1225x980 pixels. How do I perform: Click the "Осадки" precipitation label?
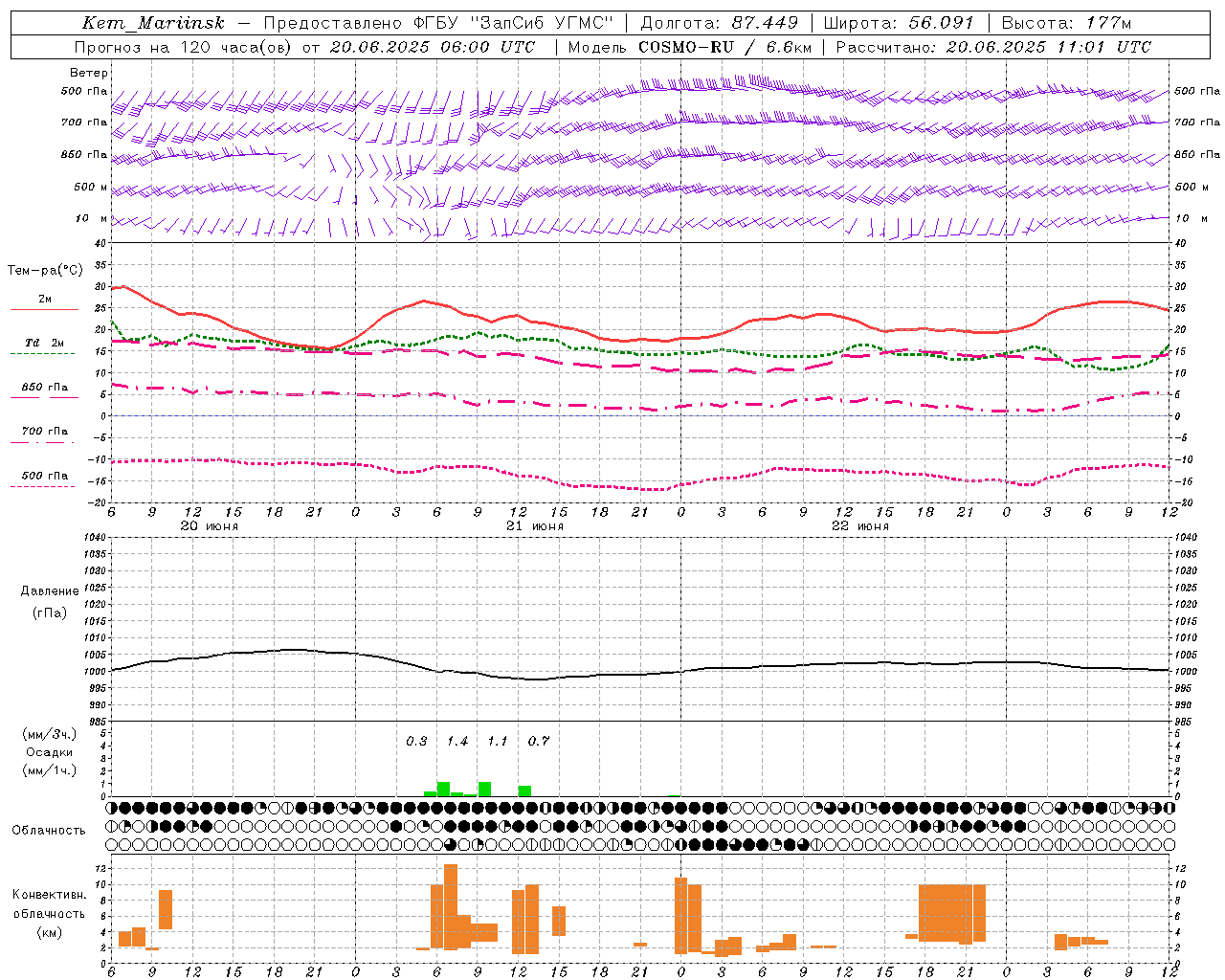click(49, 752)
